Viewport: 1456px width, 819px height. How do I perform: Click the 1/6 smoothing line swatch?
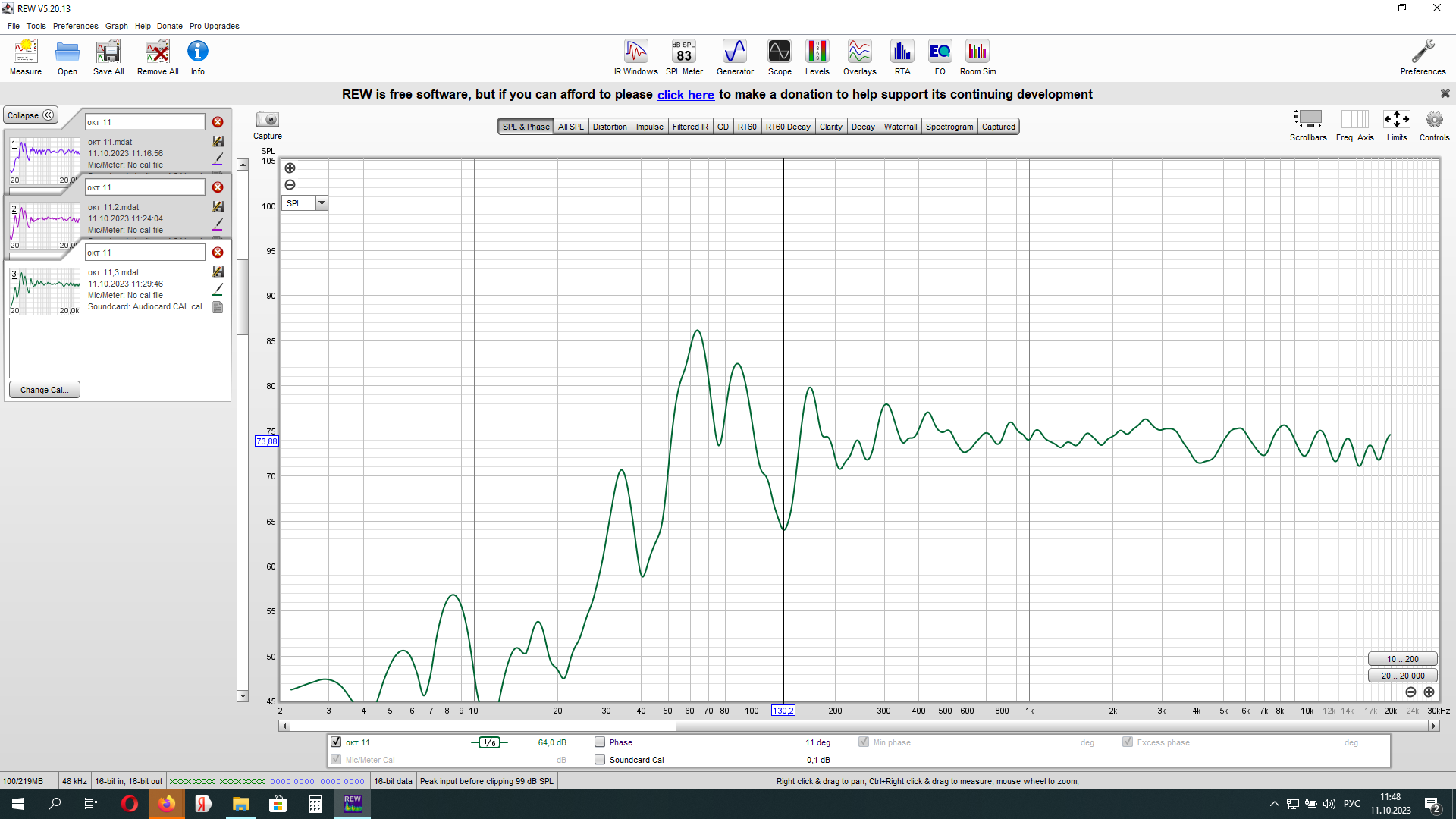(489, 742)
